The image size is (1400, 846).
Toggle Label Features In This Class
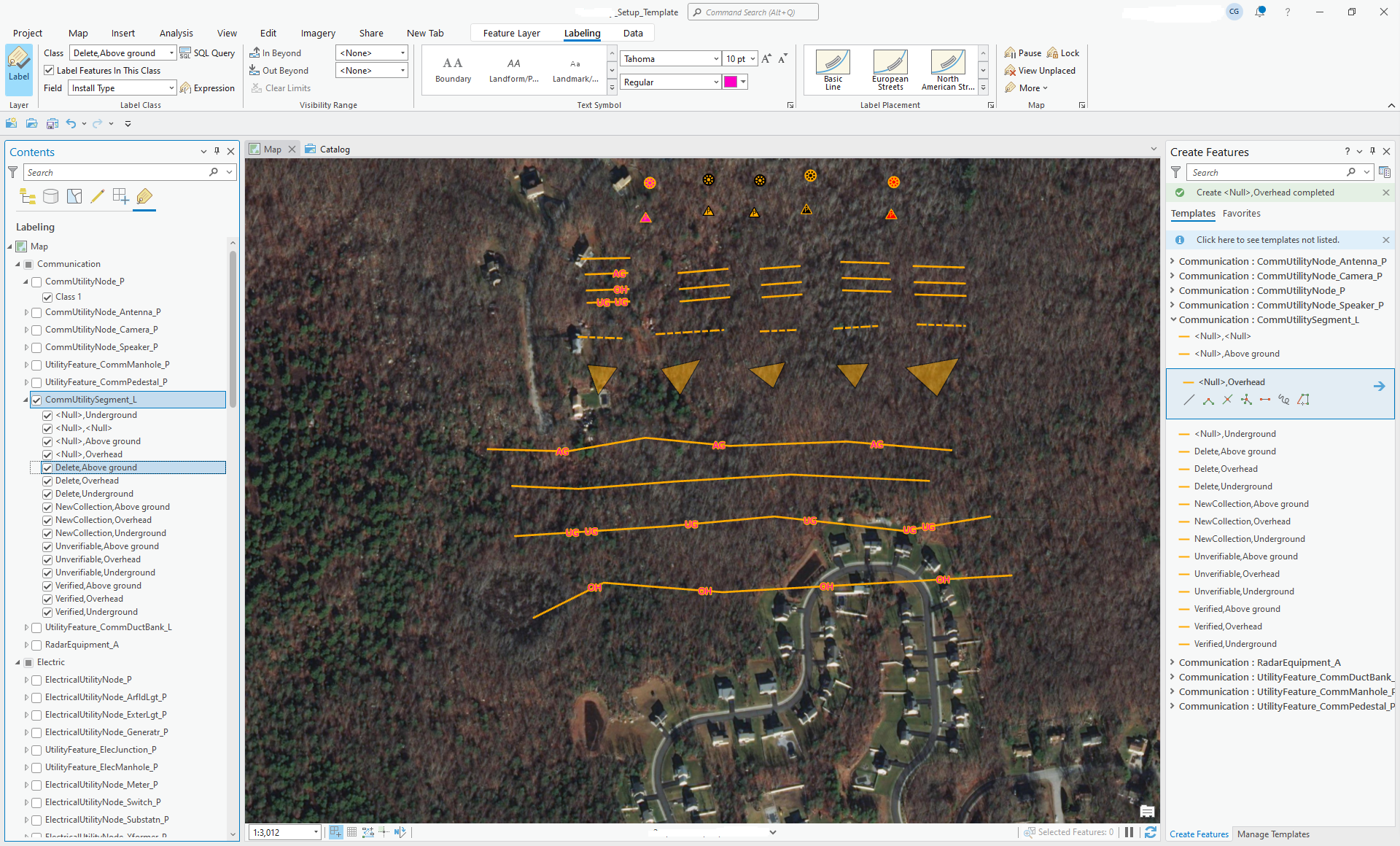coord(48,70)
